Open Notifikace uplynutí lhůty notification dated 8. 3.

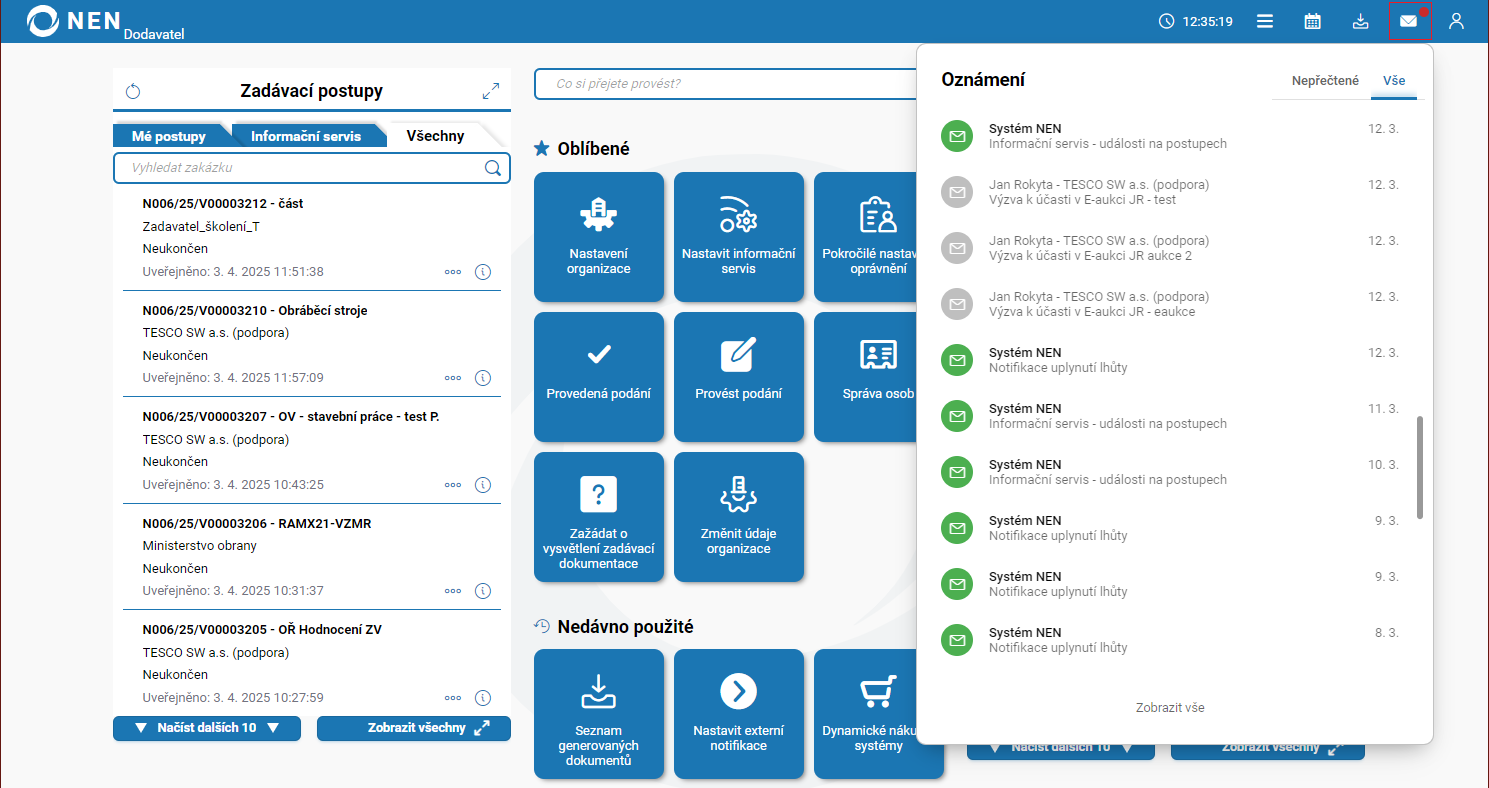[1170, 640]
